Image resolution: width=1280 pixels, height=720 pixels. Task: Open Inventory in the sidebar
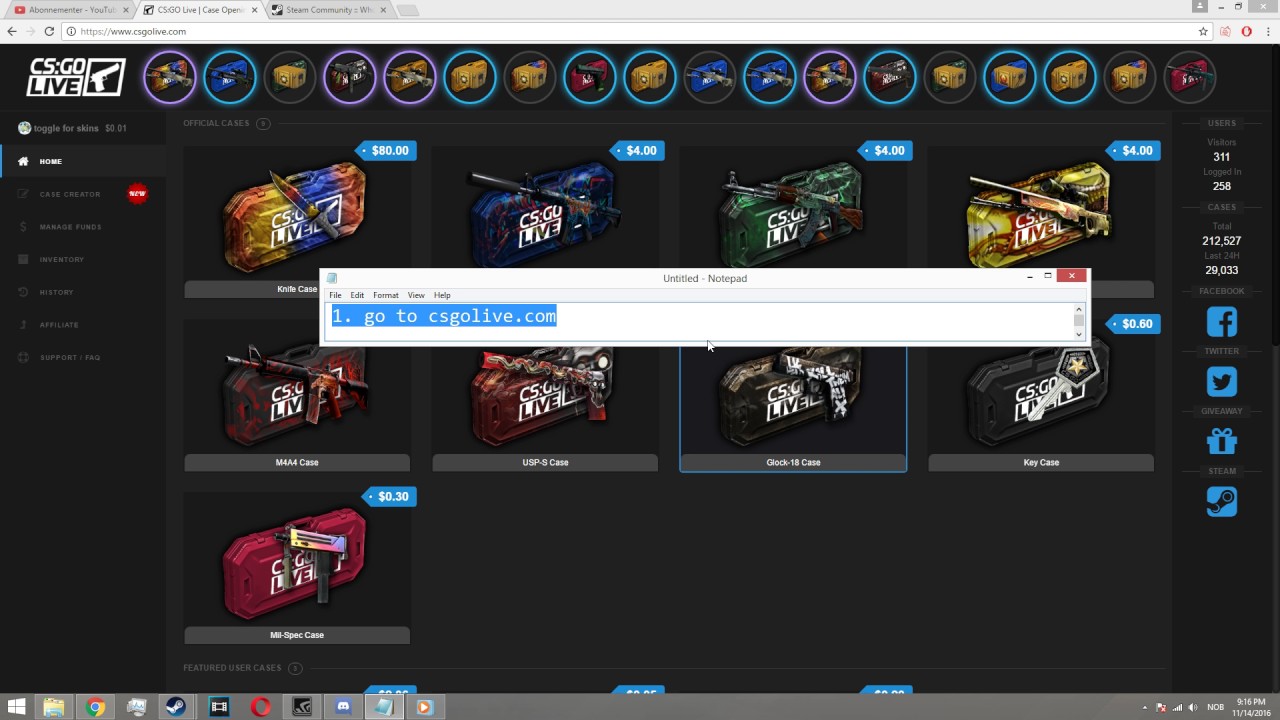click(x=83, y=259)
